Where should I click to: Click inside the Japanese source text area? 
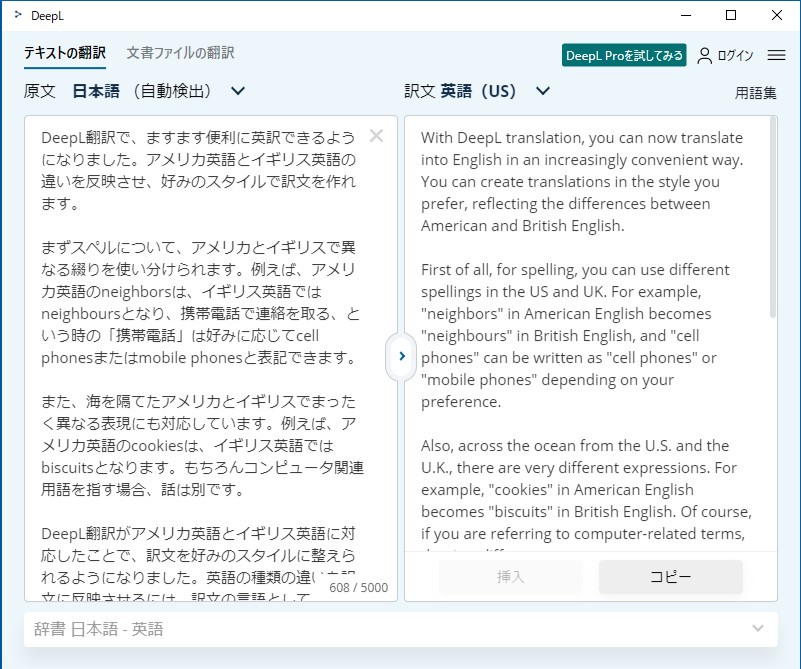click(200, 350)
